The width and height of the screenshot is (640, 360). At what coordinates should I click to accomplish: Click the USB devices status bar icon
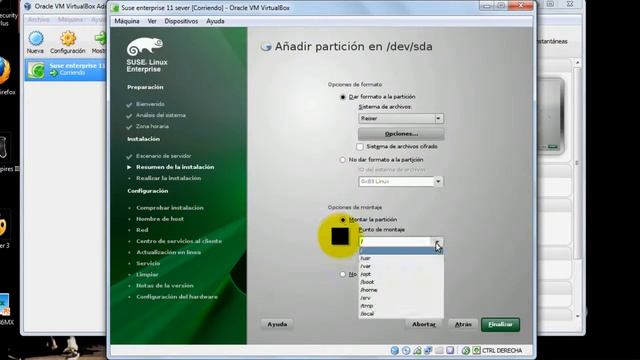click(x=417, y=351)
